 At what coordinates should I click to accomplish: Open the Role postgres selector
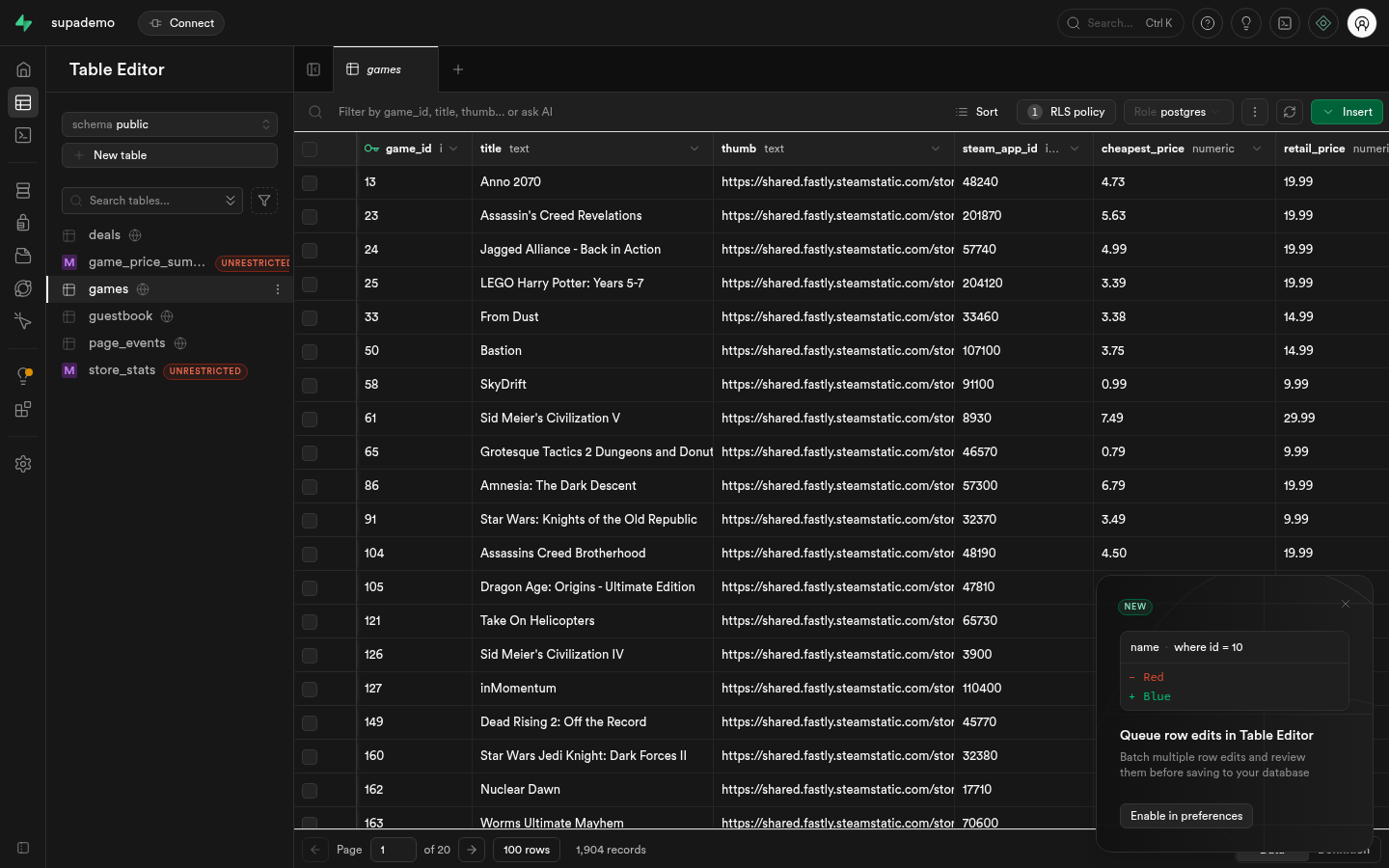coord(1178,112)
